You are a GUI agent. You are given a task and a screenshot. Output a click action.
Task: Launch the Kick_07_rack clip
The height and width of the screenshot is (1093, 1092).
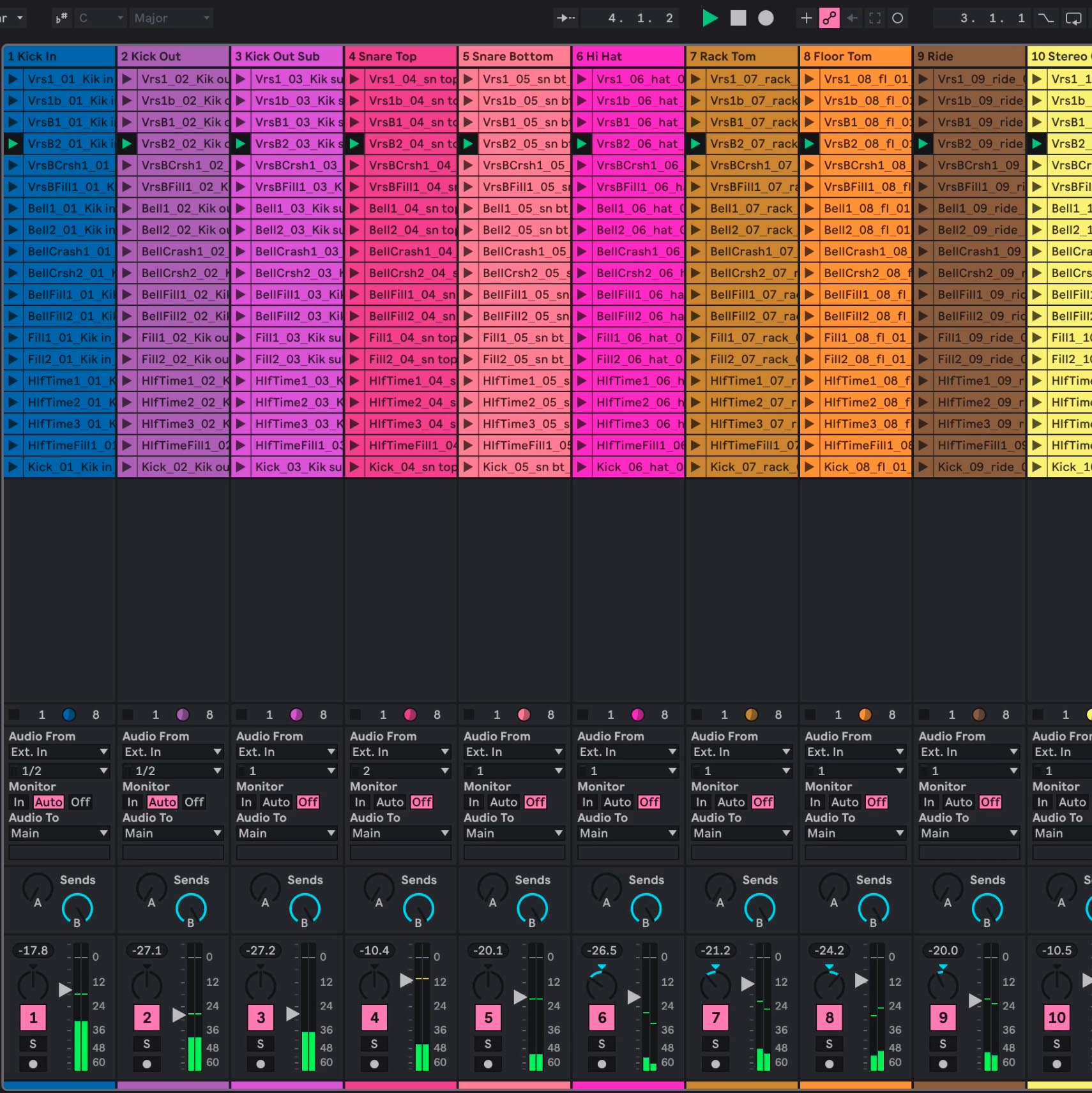pos(695,467)
